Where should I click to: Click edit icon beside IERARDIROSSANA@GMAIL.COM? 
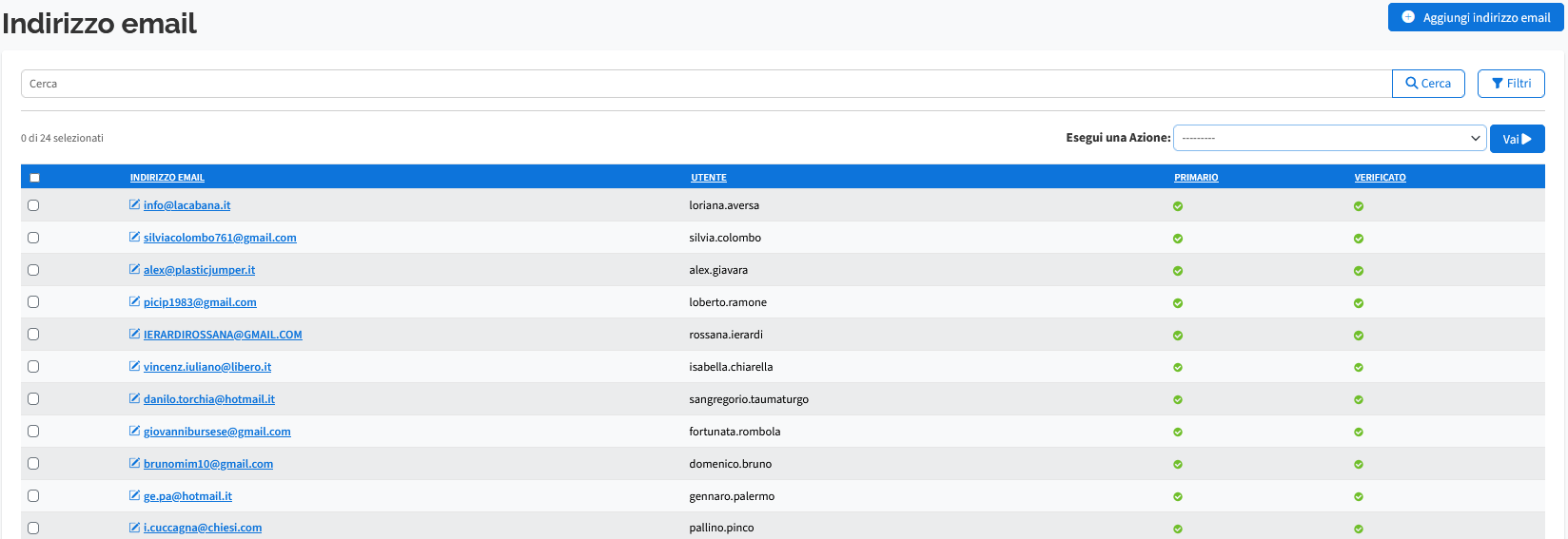tap(134, 334)
